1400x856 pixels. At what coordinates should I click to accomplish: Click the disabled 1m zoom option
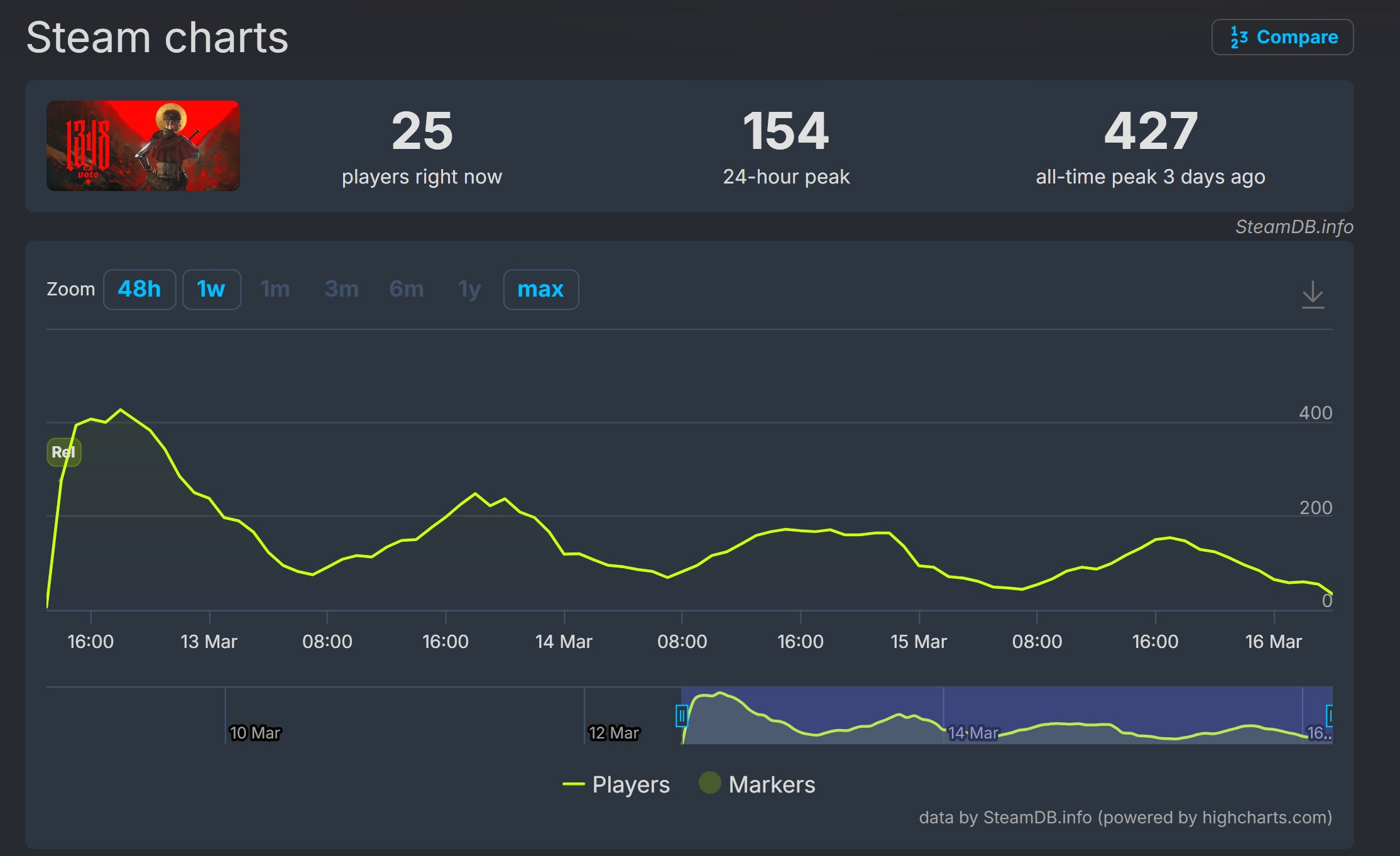pyautogui.click(x=275, y=289)
